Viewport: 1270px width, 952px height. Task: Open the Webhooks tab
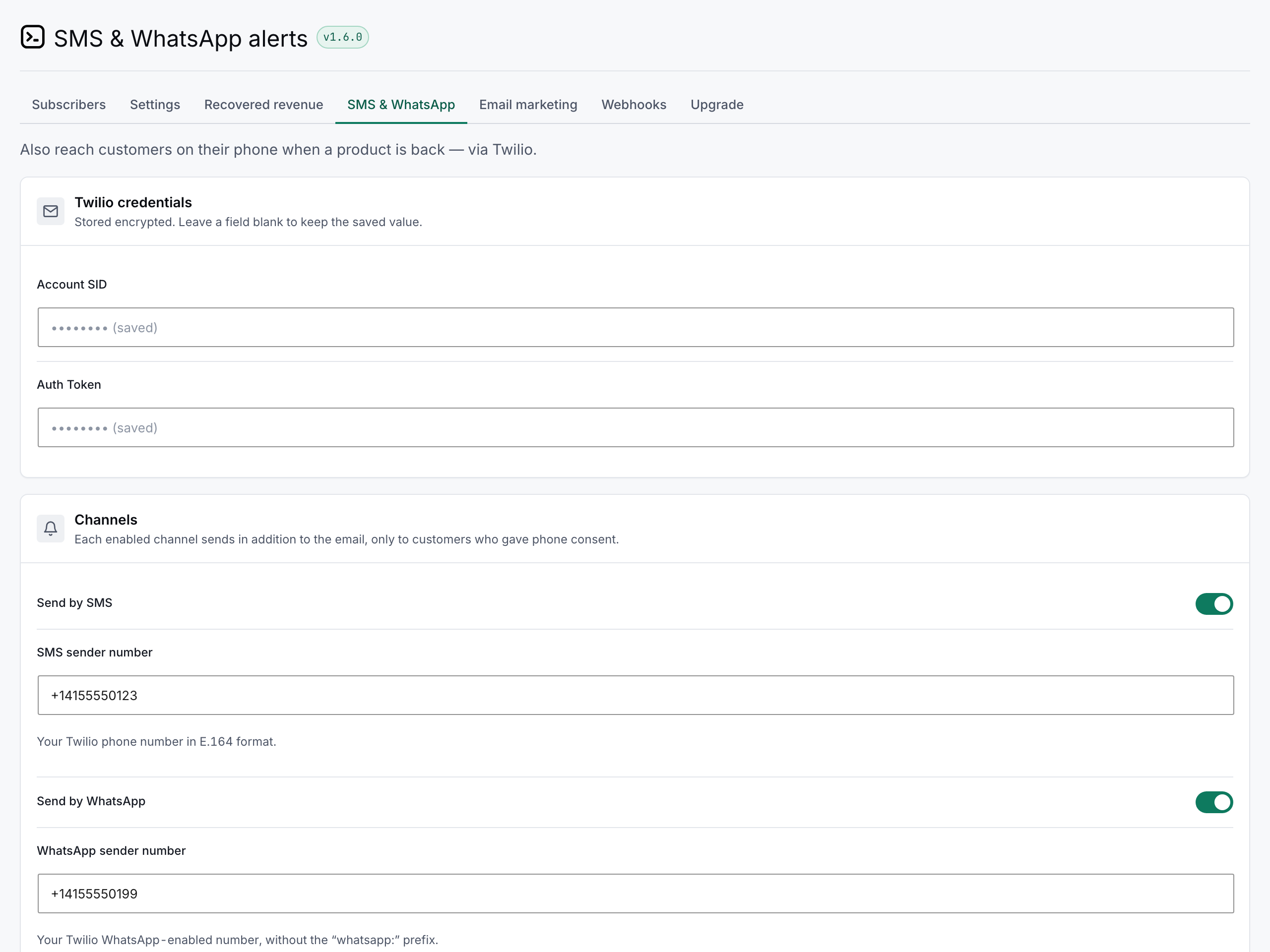[x=634, y=105]
